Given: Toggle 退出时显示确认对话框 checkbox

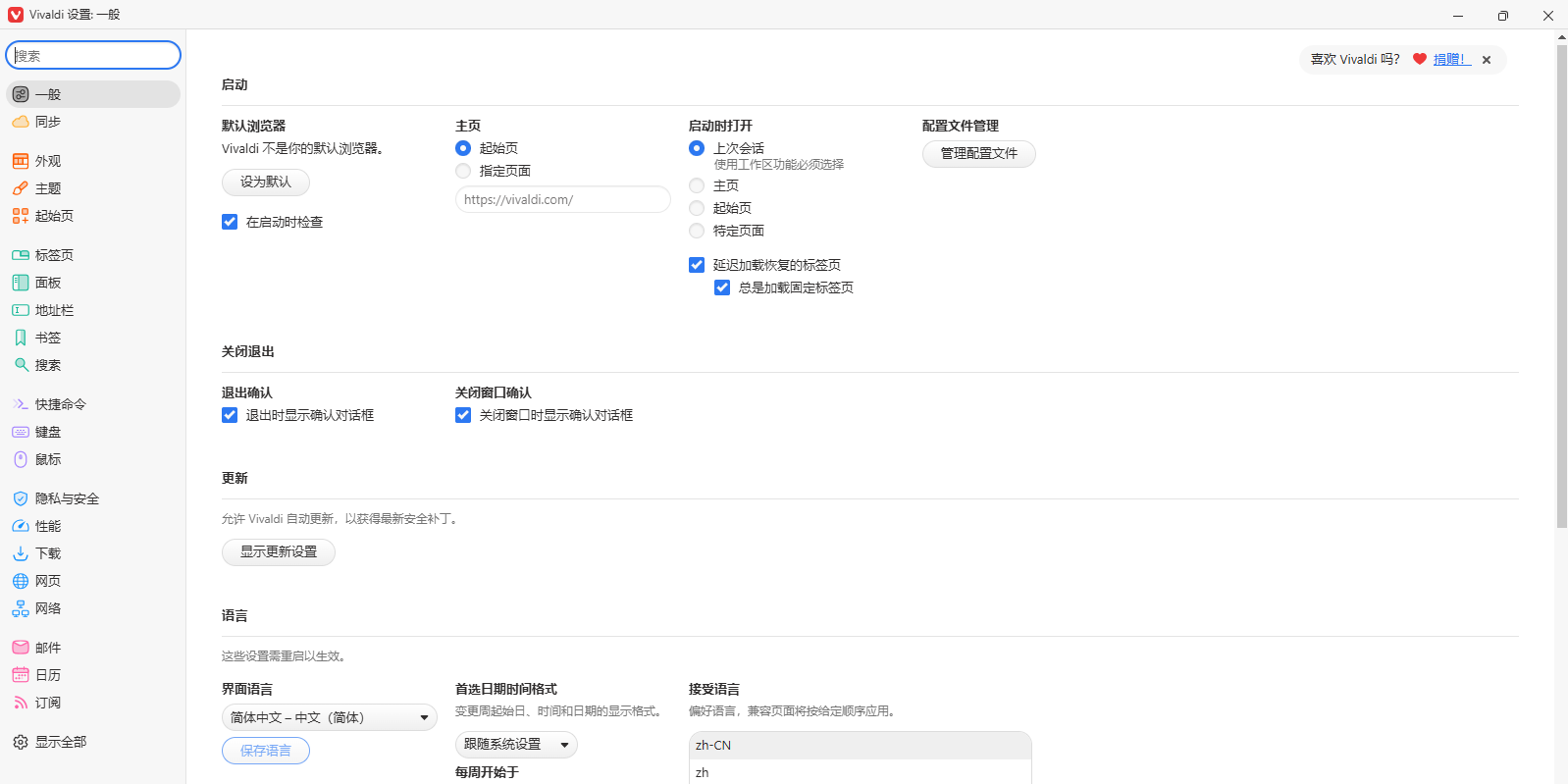Looking at the screenshot, I should click(230, 415).
